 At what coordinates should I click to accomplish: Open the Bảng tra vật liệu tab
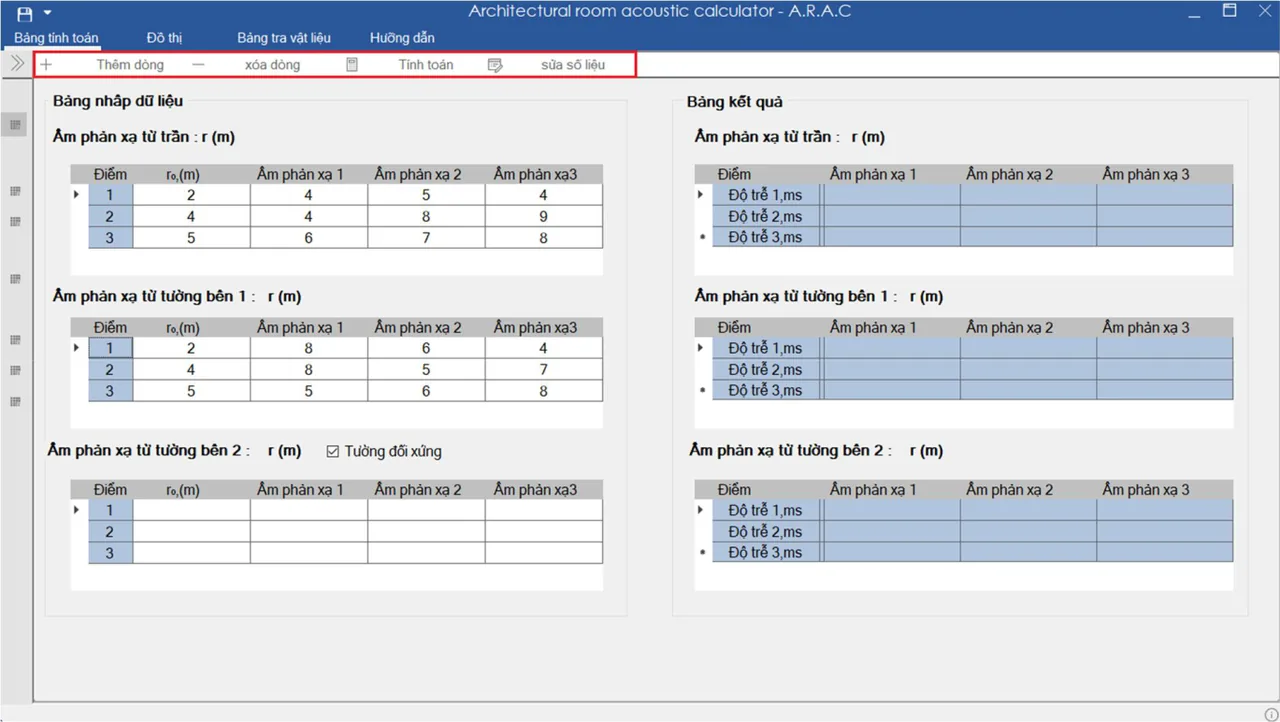[284, 38]
